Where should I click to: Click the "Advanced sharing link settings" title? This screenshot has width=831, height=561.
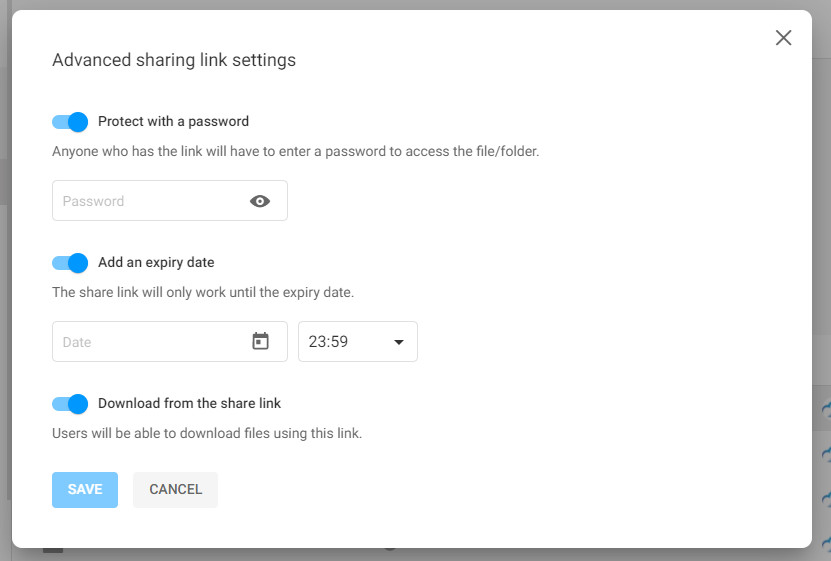point(174,60)
